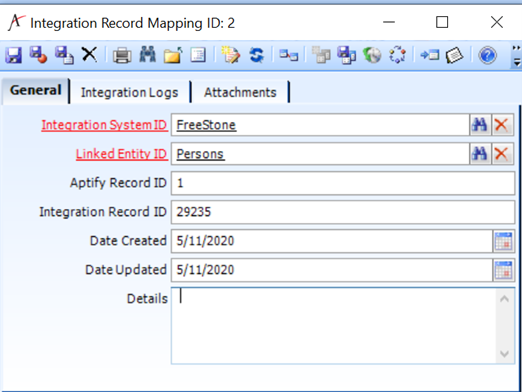
Task: Open calendar picker for Date Updated
Action: pyautogui.click(x=503, y=270)
